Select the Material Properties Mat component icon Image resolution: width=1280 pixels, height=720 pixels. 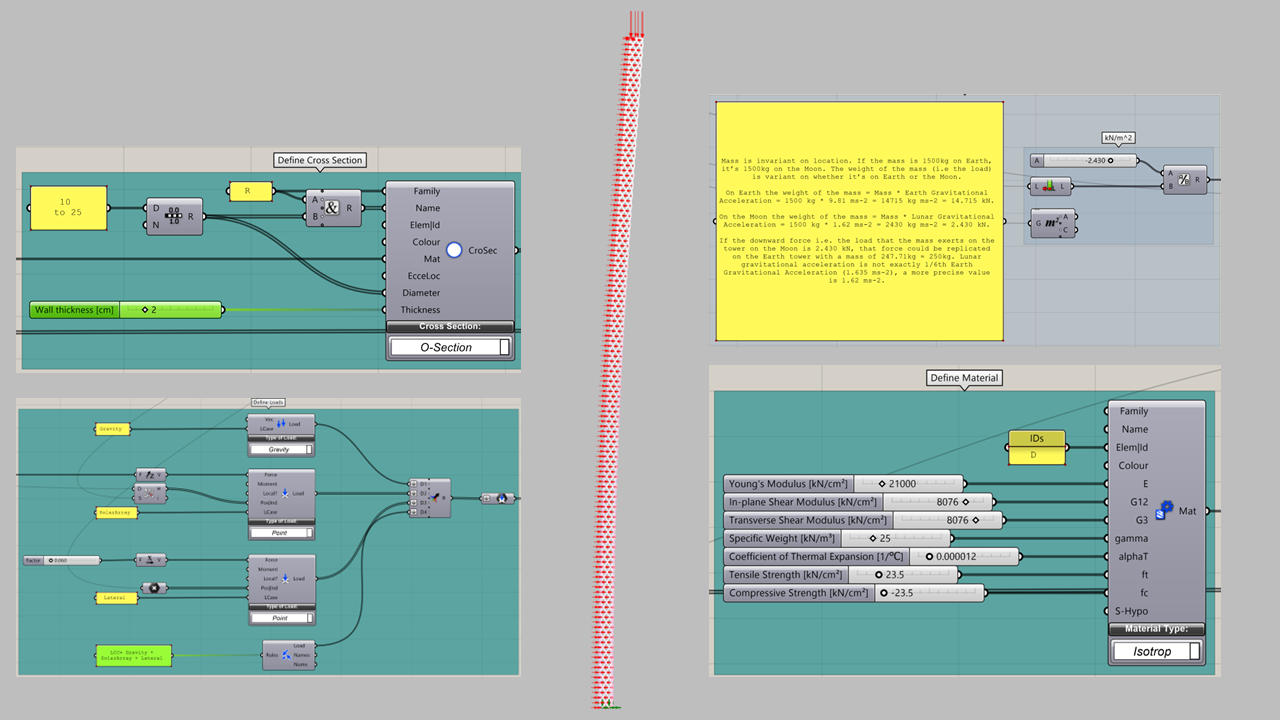coord(1164,511)
